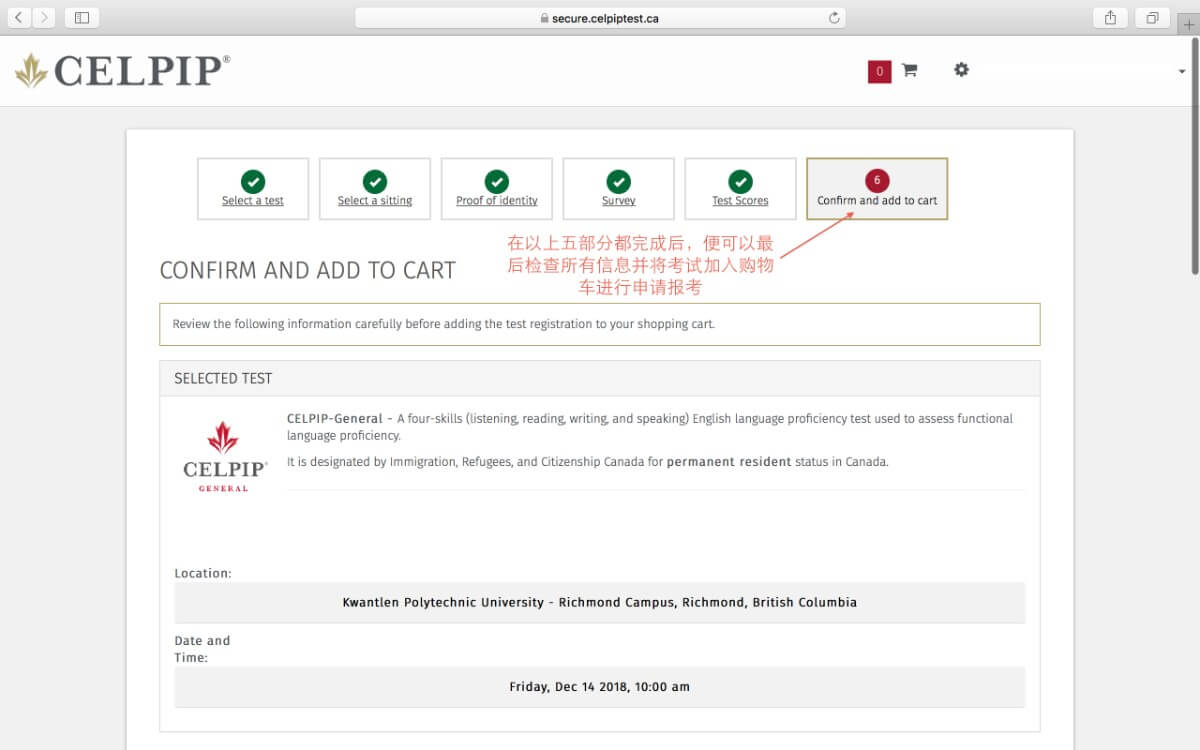Go to Select a sitting step
The image size is (1200, 750).
[x=375, y=189]
